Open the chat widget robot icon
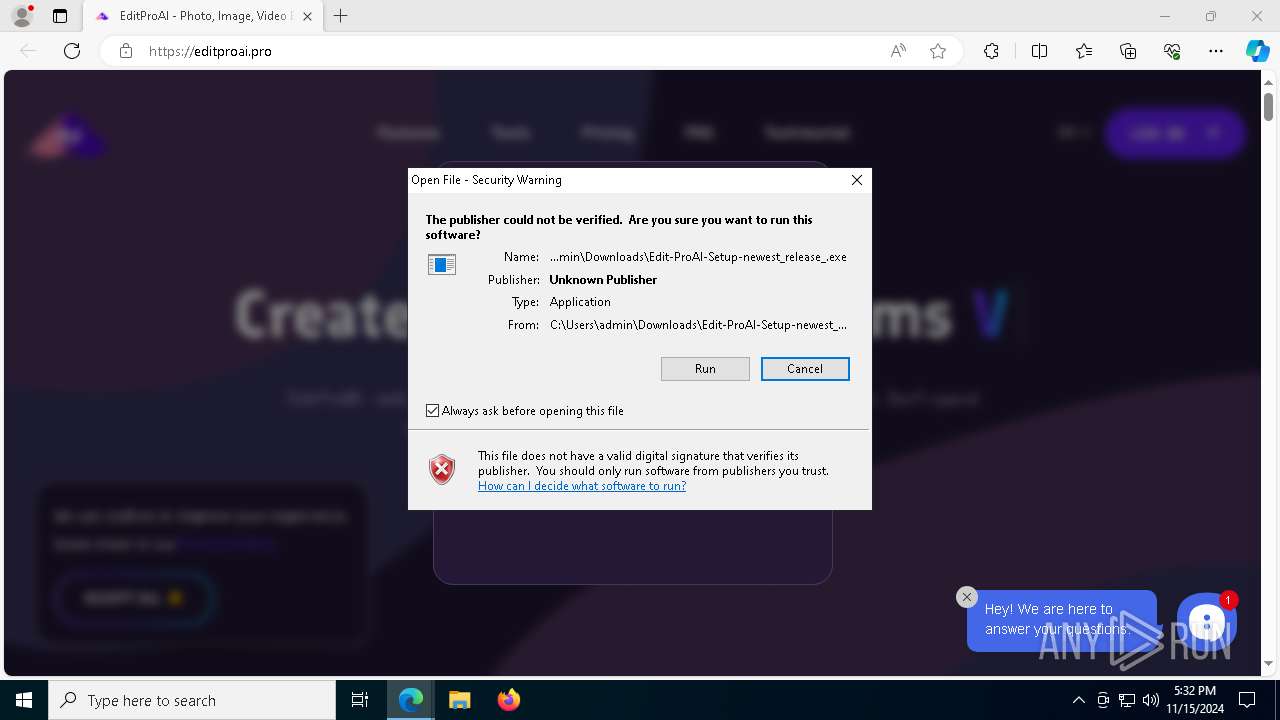This screenshot has width=1280, height=720. tap(1207, 623)
